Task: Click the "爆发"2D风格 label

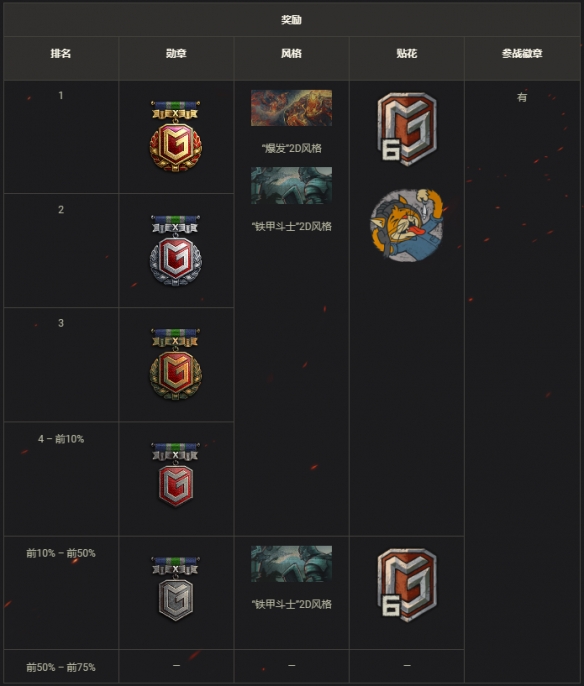Action: coord(291,148)
